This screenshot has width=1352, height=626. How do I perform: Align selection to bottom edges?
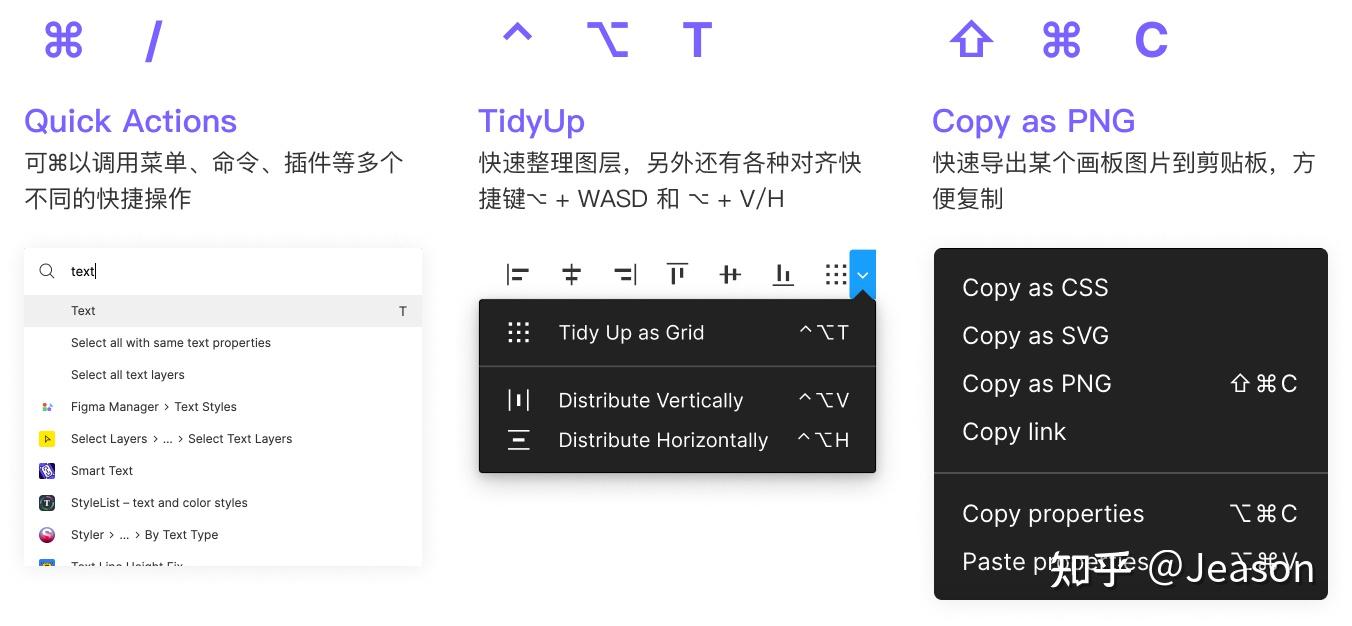click(783, 274)
